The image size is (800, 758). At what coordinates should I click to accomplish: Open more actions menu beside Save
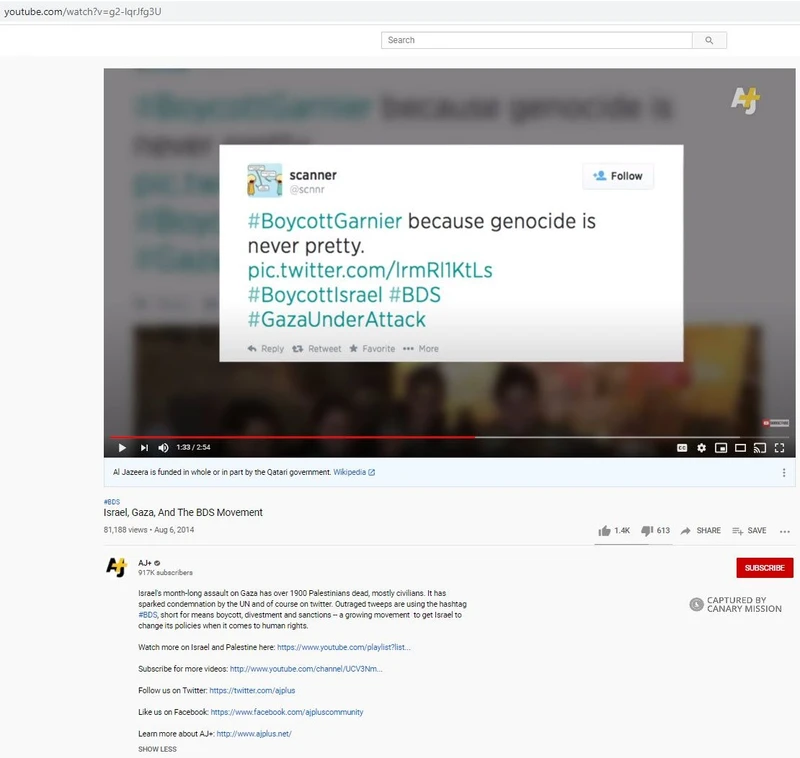tap(783, 531)
